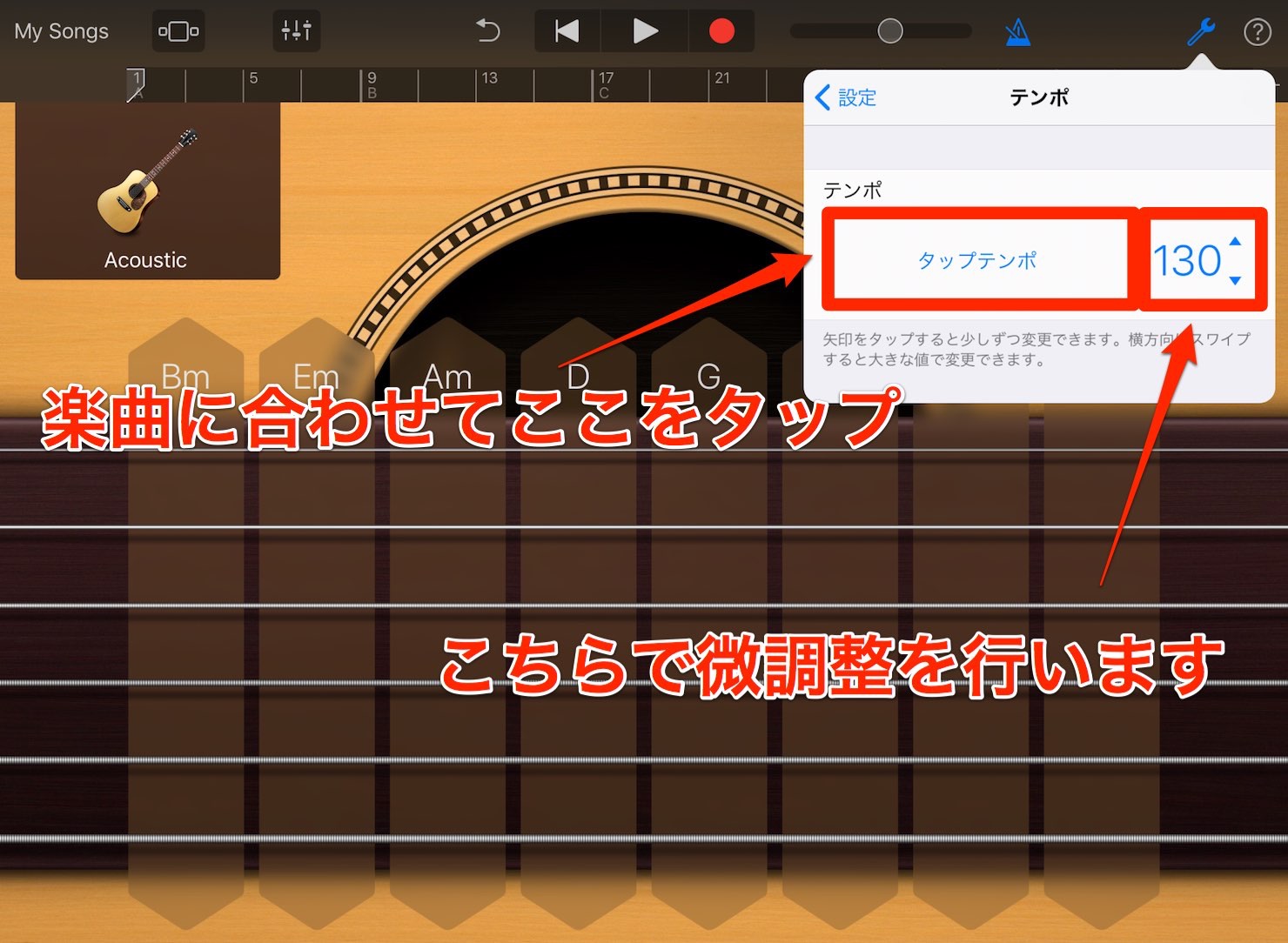Jump to section C bar 17
Image resolution: width=1288 pixels, height=943 pixels.
pos(606,84)
